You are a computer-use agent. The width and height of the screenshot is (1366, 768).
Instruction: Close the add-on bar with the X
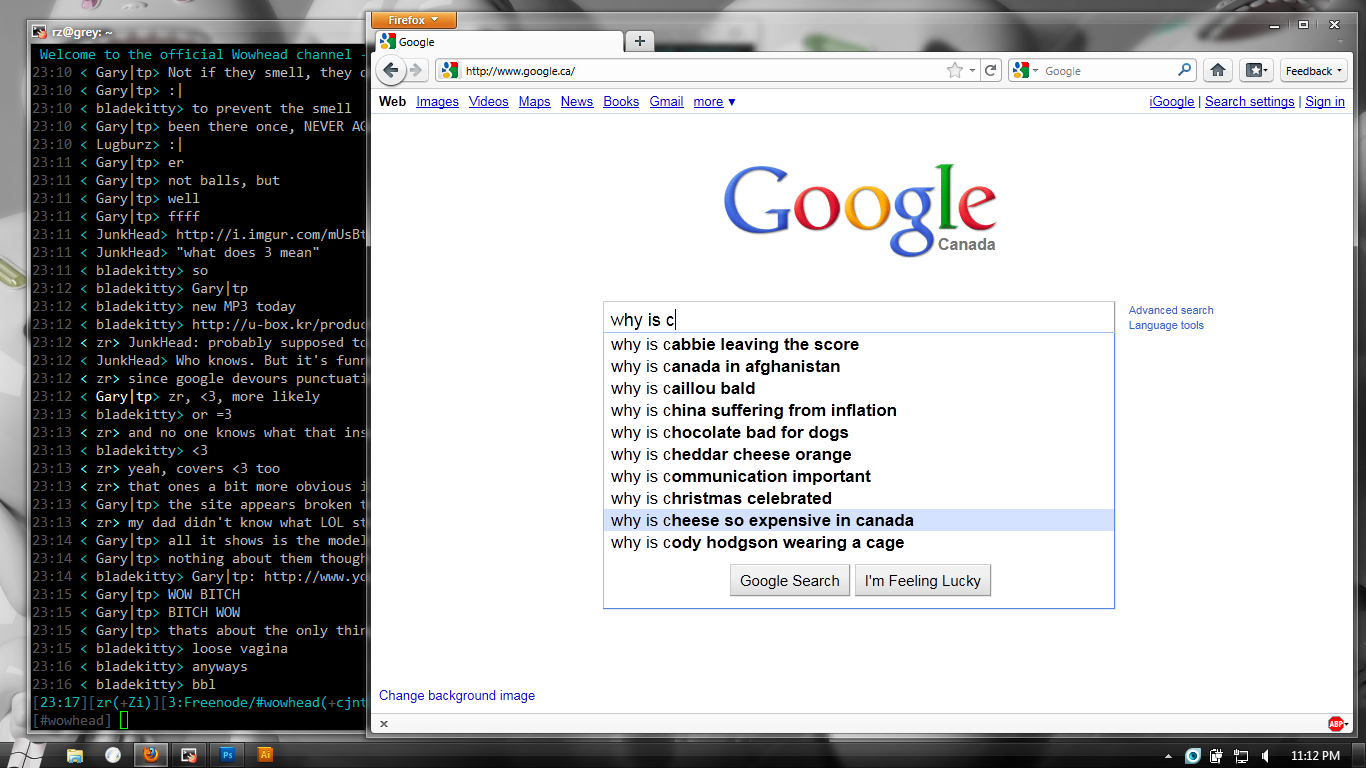point(384,724)
